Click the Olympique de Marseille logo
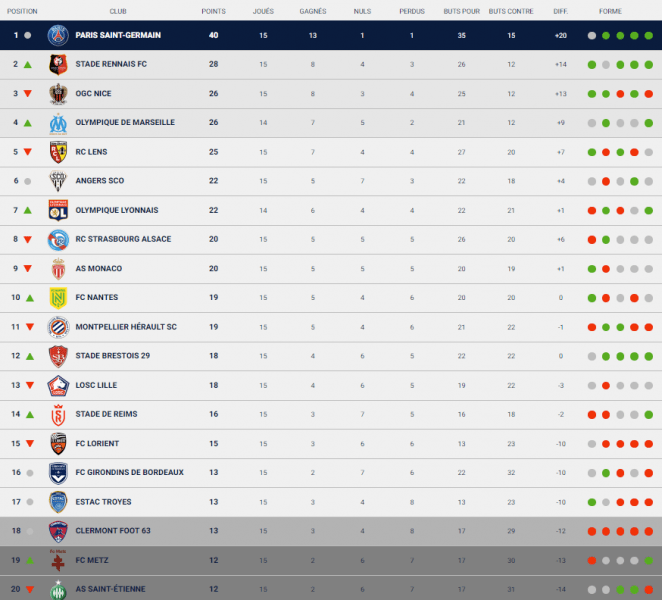The image size is (662, 600). point(57,123)
